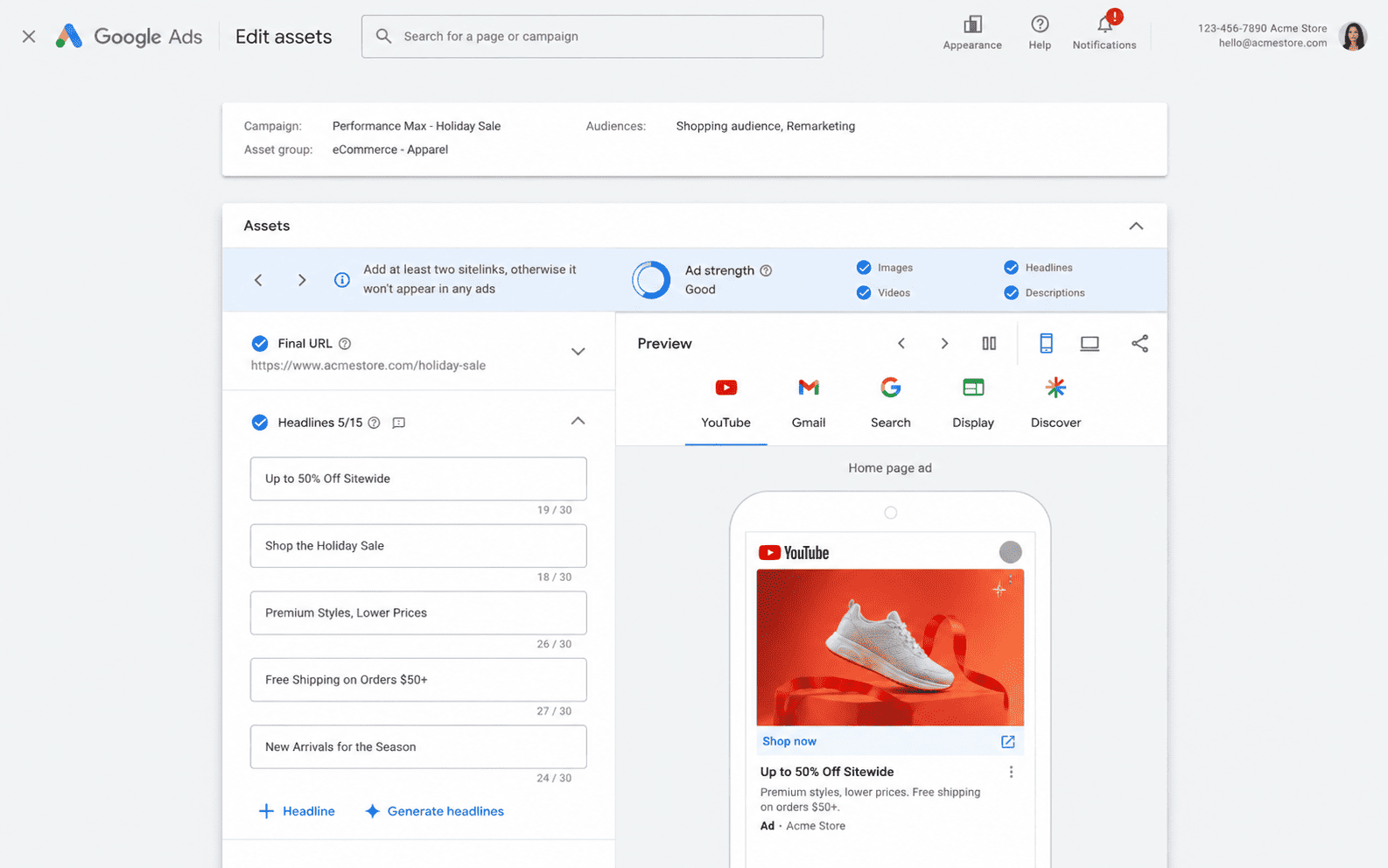
Task: Expand the Final URL section
Action: coord(578,352)
